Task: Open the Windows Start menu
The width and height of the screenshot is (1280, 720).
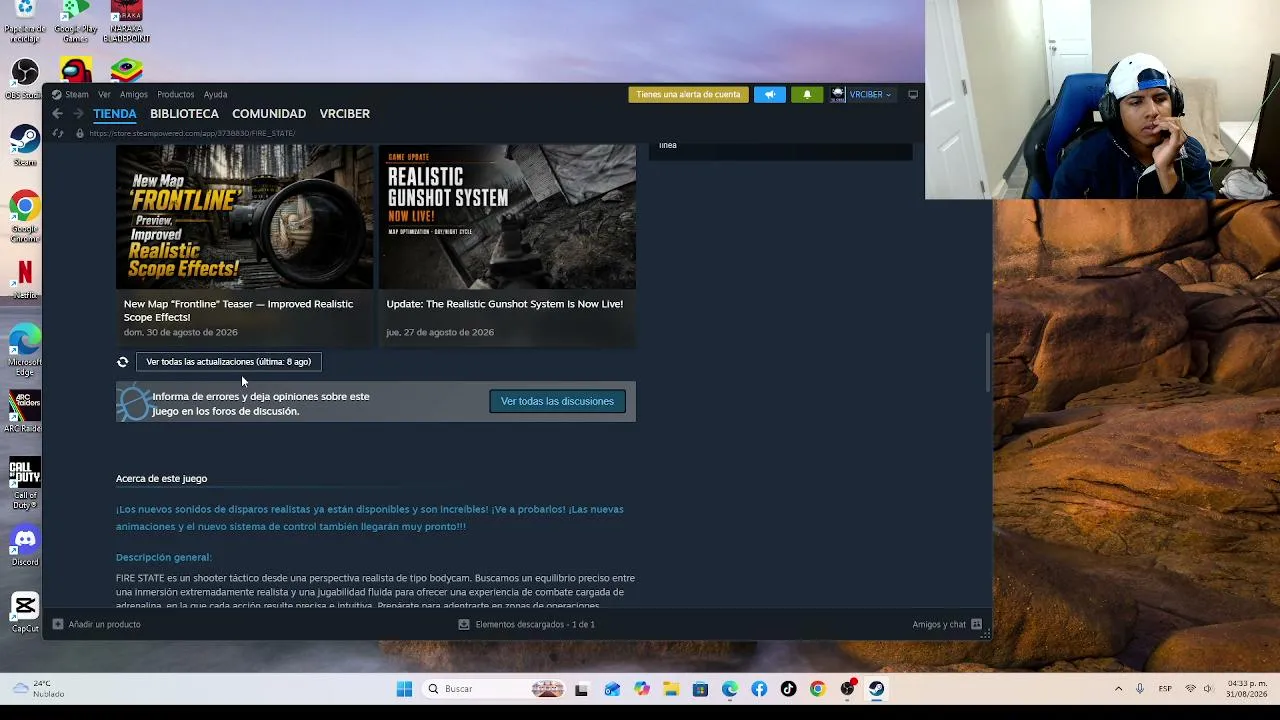Action: [x=404, y=689]
